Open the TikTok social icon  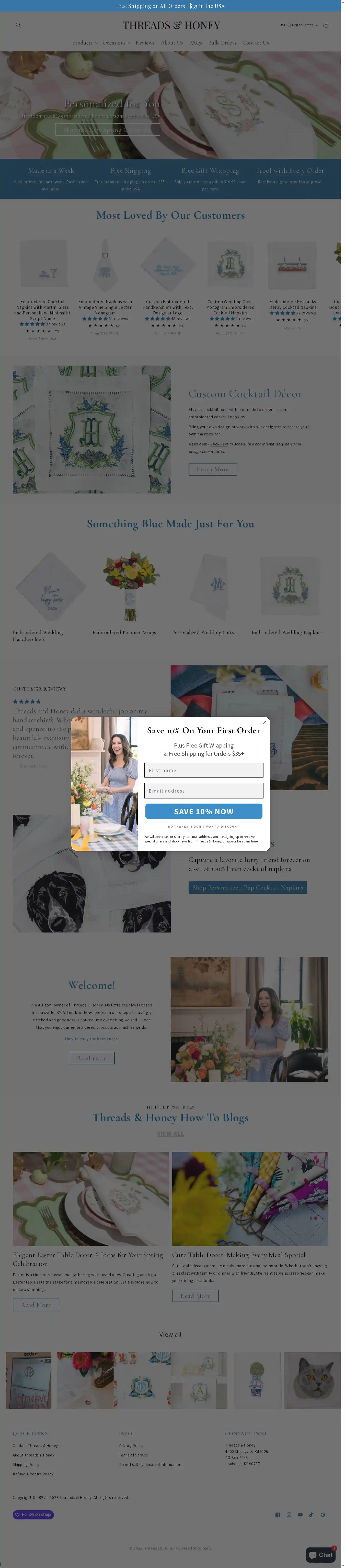tap(311, 1515)
